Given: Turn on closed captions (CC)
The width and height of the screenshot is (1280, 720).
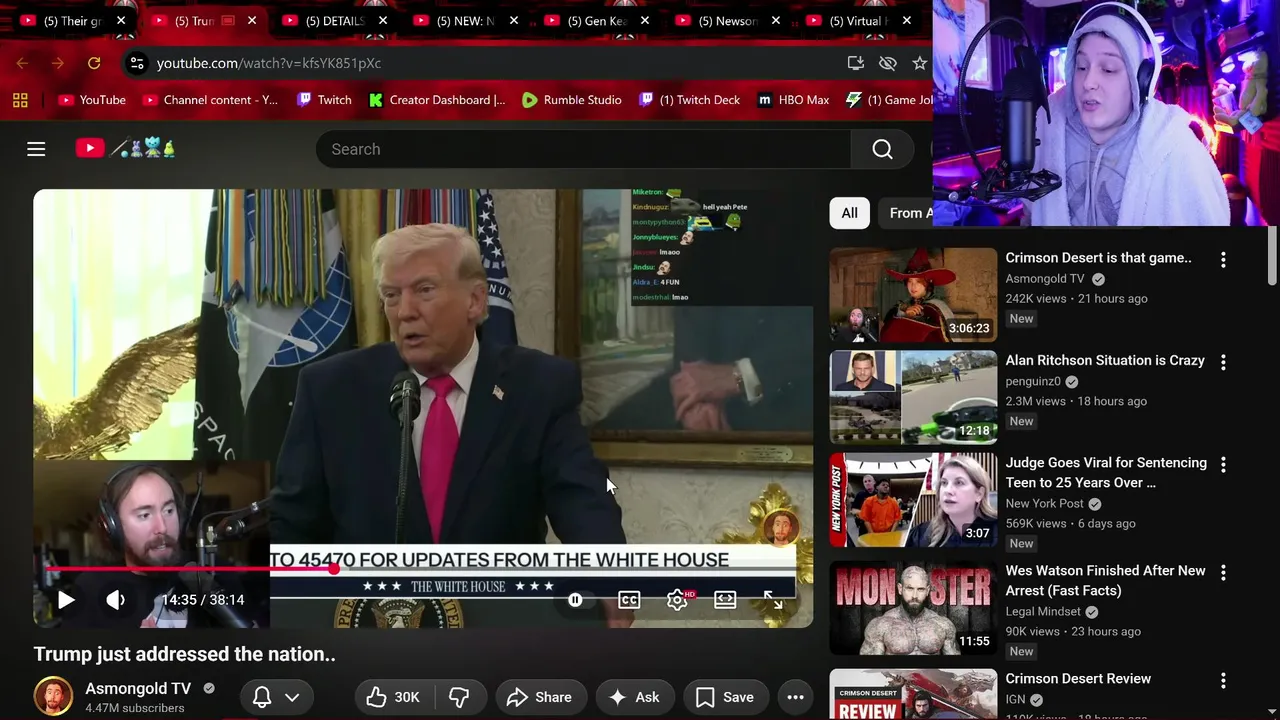Looking at the screenshot, I should [x=629, y=600].
